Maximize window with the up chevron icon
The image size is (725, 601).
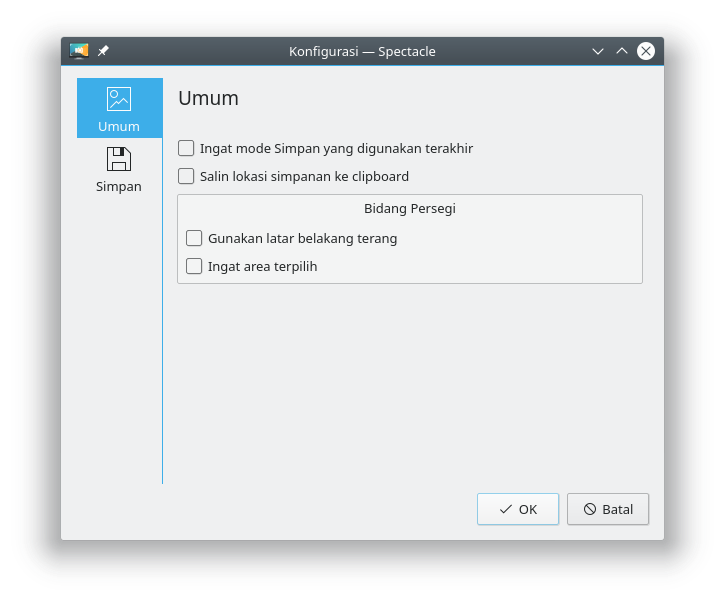point(622,51)
